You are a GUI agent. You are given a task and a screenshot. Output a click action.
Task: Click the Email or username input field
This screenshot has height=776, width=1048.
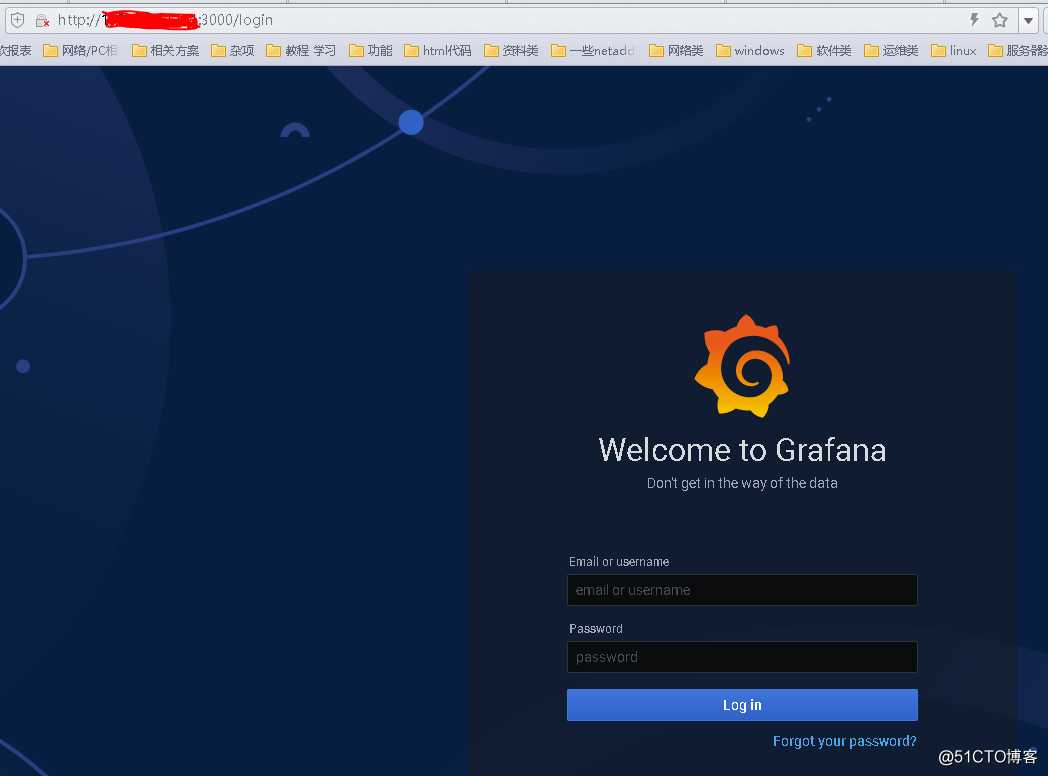pos(742,590)
